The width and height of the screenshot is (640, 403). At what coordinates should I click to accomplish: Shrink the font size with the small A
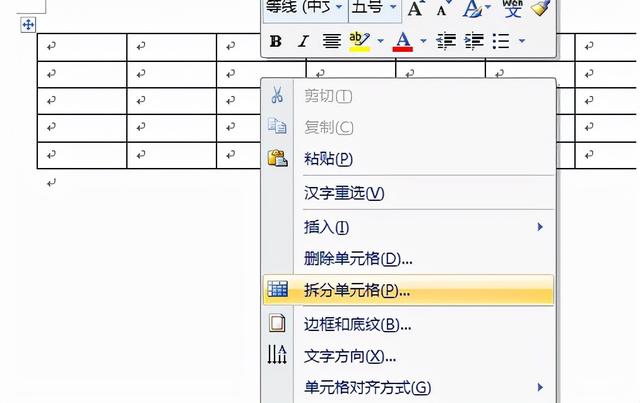click(442, 8)
